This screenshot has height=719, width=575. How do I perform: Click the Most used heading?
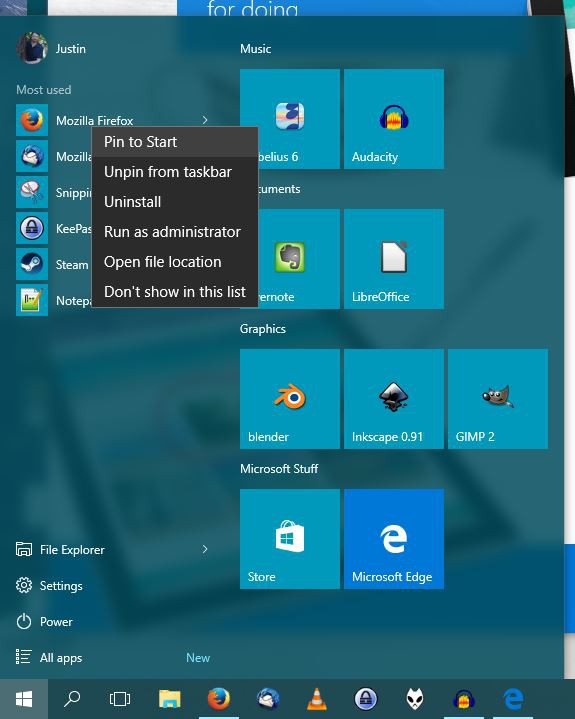click(x=44, y=90)
